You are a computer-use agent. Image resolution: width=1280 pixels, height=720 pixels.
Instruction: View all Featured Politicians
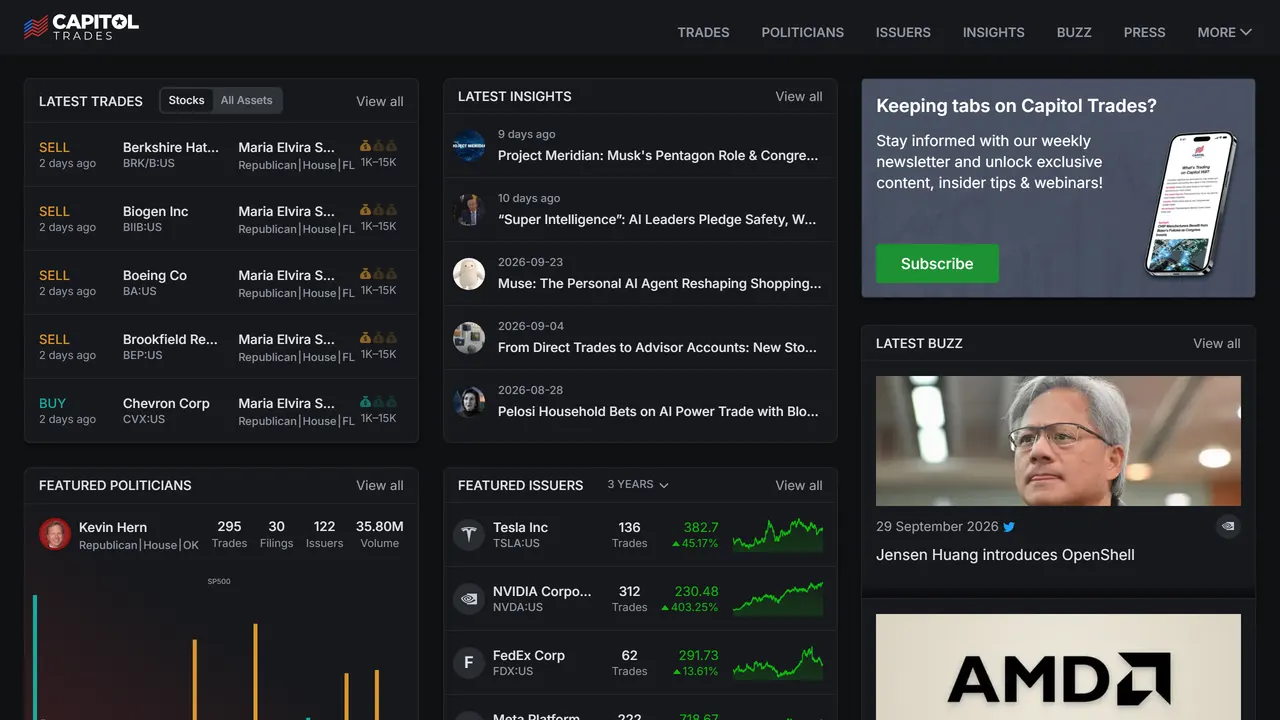coord(380,485)
